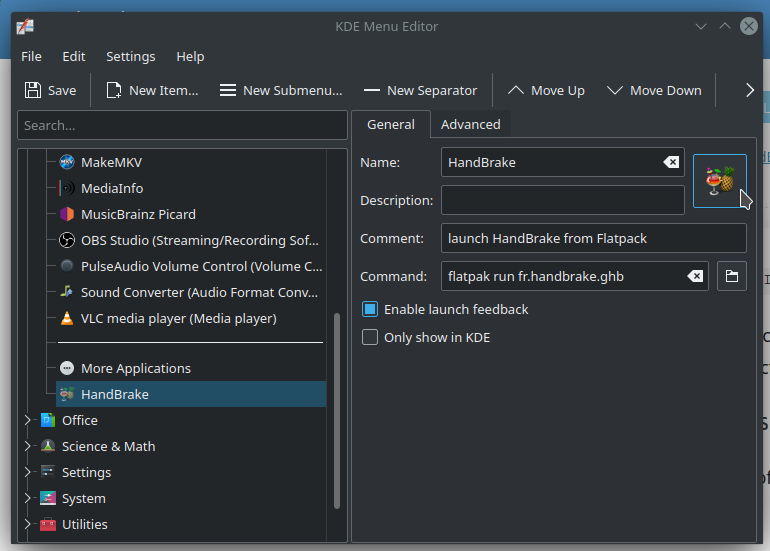Screen dimensions: 770x551
Task: Create a New Item from toolbar
Action: (x=152, y=90)
